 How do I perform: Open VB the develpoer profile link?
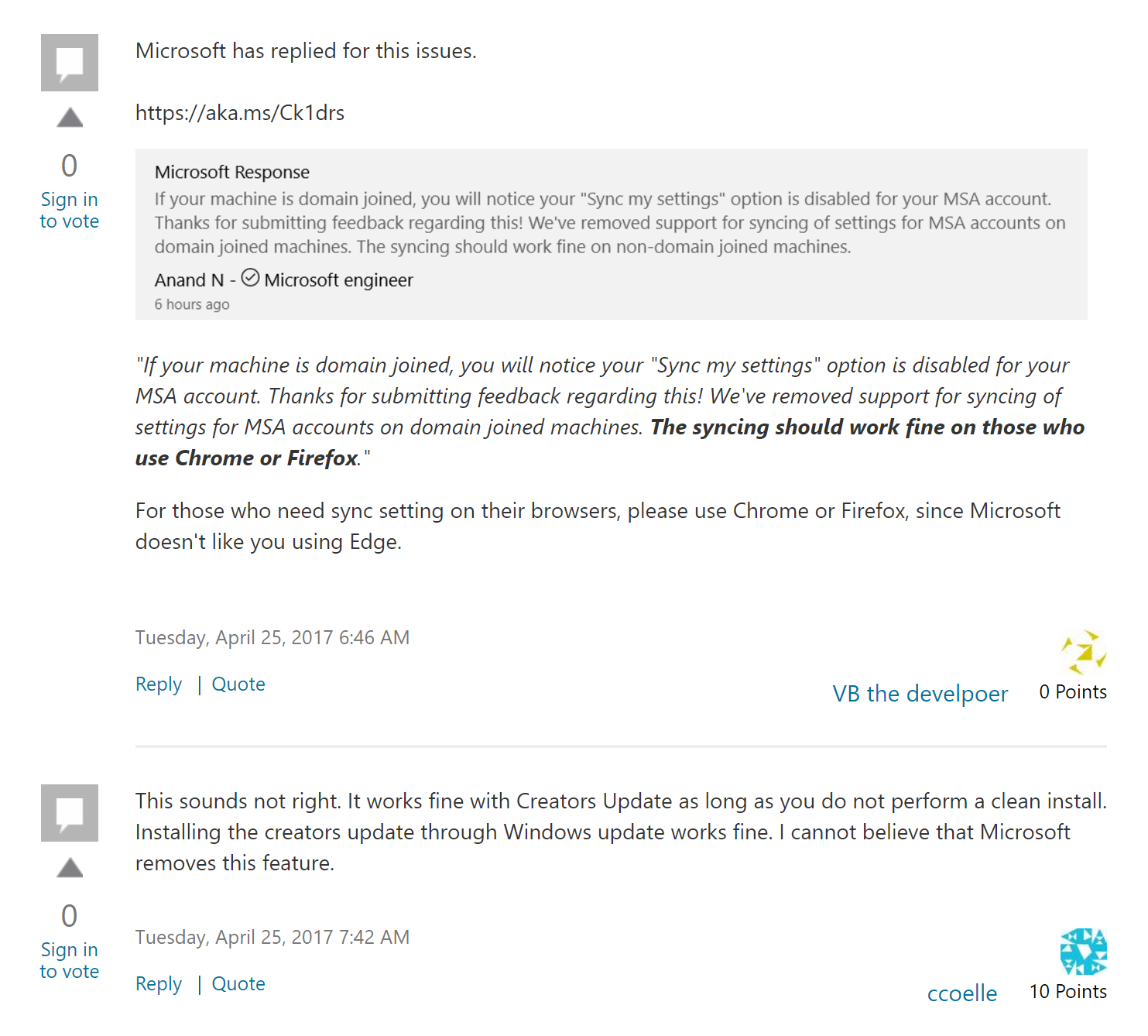(x=920, y=694)
